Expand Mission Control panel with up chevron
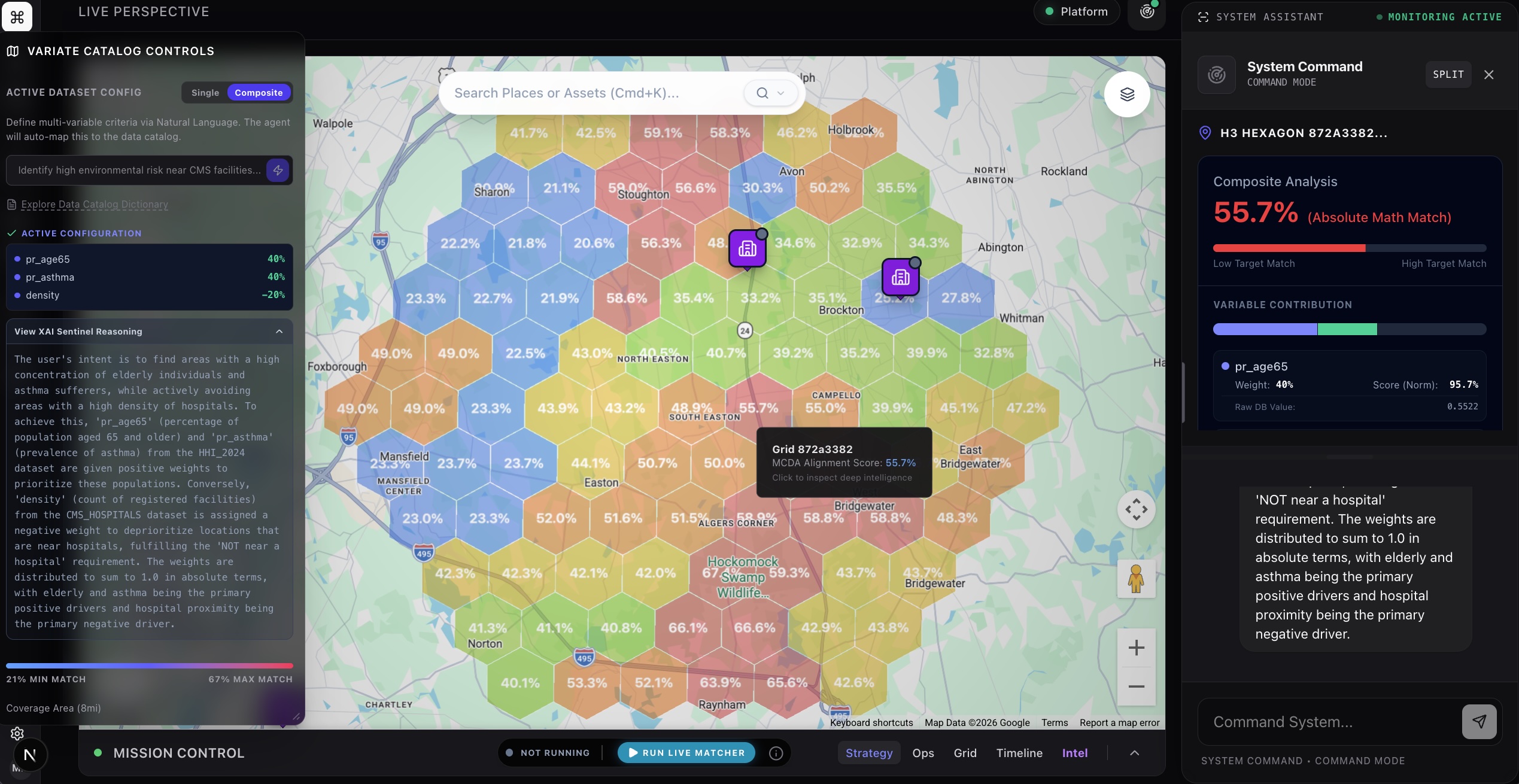The height and width of the screenshot is (784, 1519). [1134, 753]
